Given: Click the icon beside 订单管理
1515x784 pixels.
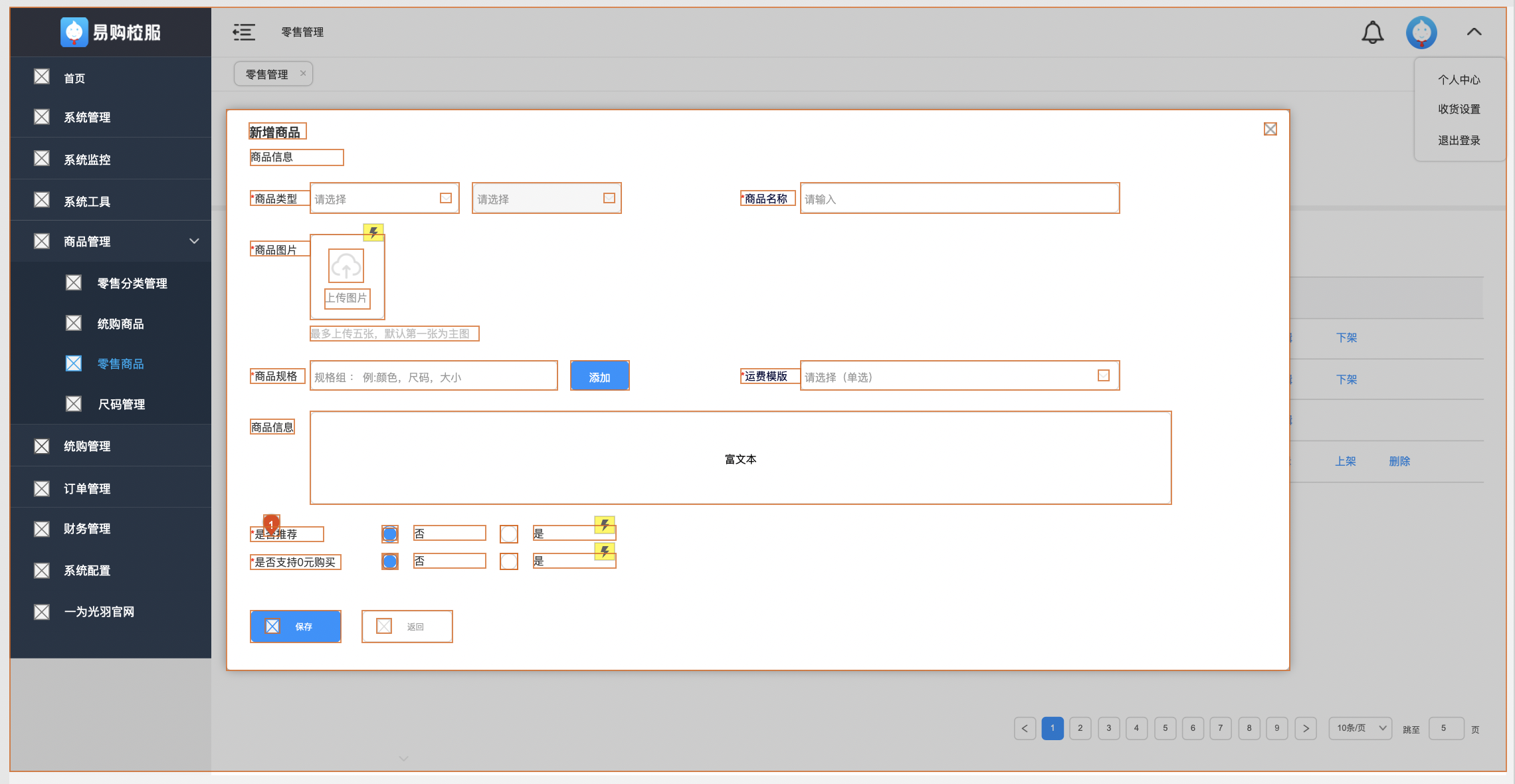Looking at the screenshot, I should point(42,489).
